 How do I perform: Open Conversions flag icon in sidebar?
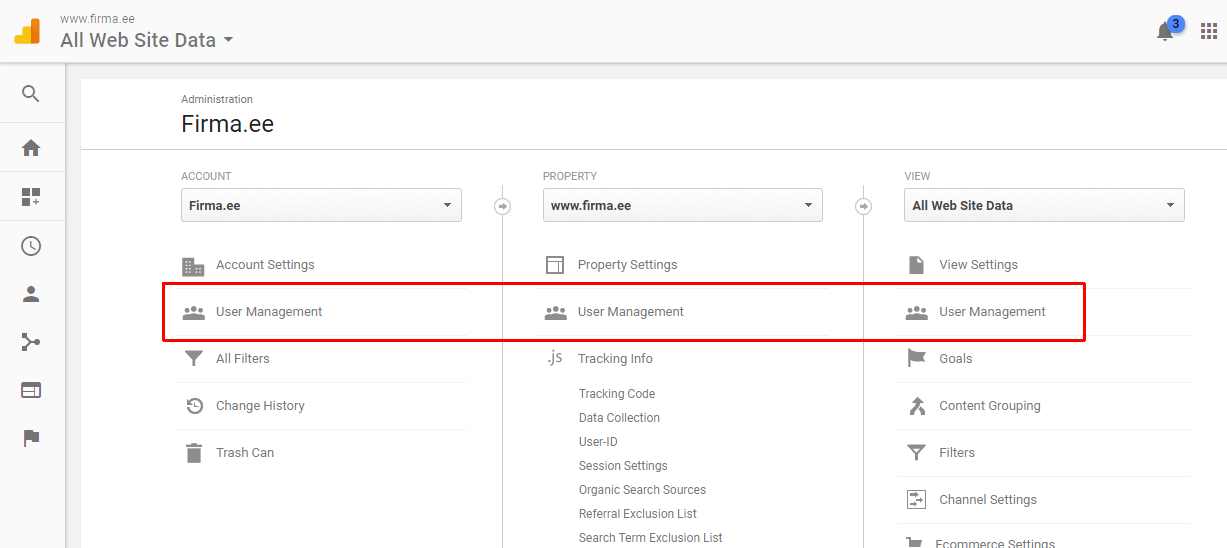tap(31, 438)
